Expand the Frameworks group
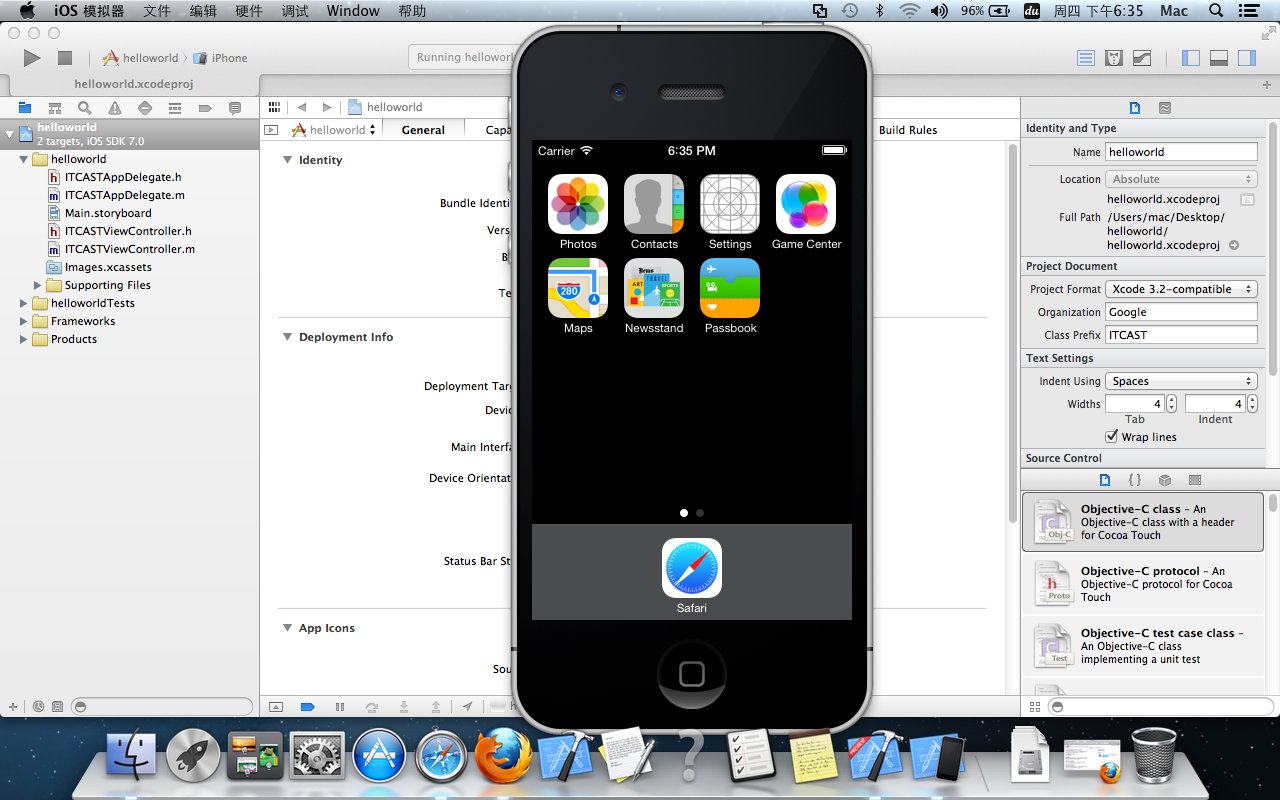Image resolution: width=1280 pixels, height=800 pixels. [x=24, y=321]
